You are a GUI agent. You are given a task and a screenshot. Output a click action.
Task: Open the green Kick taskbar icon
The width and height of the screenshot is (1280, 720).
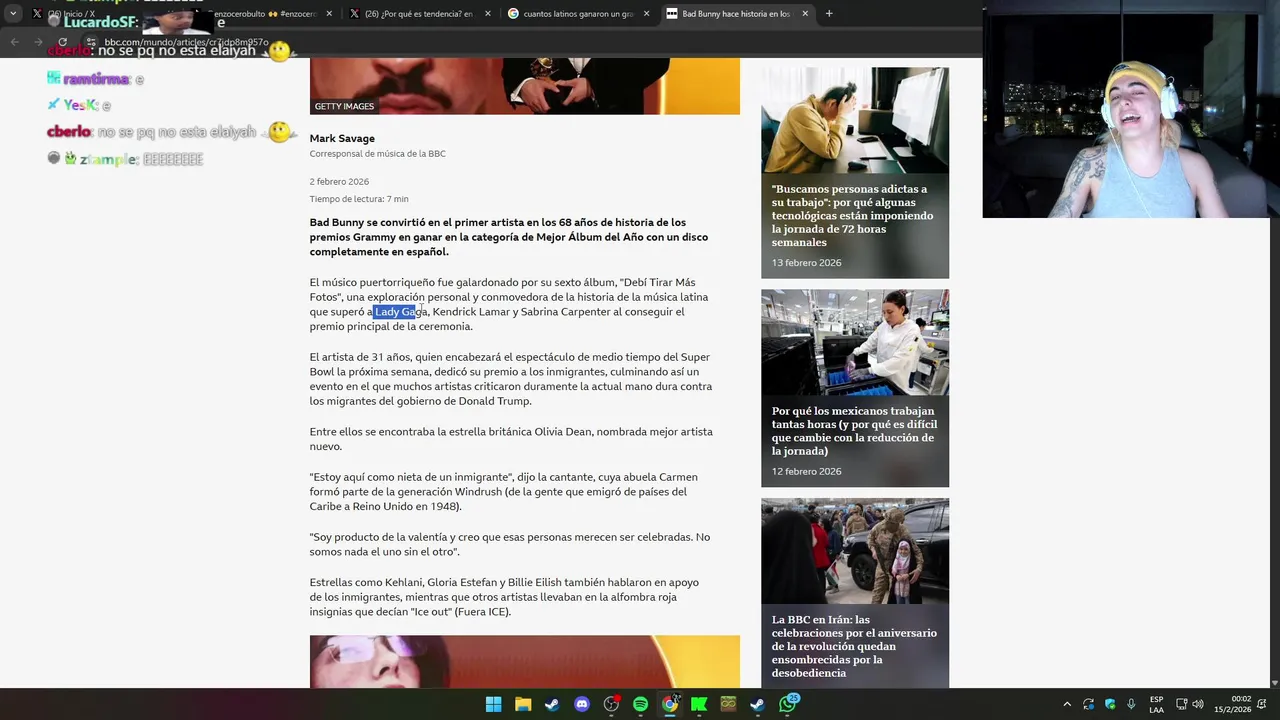click(699, 704)
